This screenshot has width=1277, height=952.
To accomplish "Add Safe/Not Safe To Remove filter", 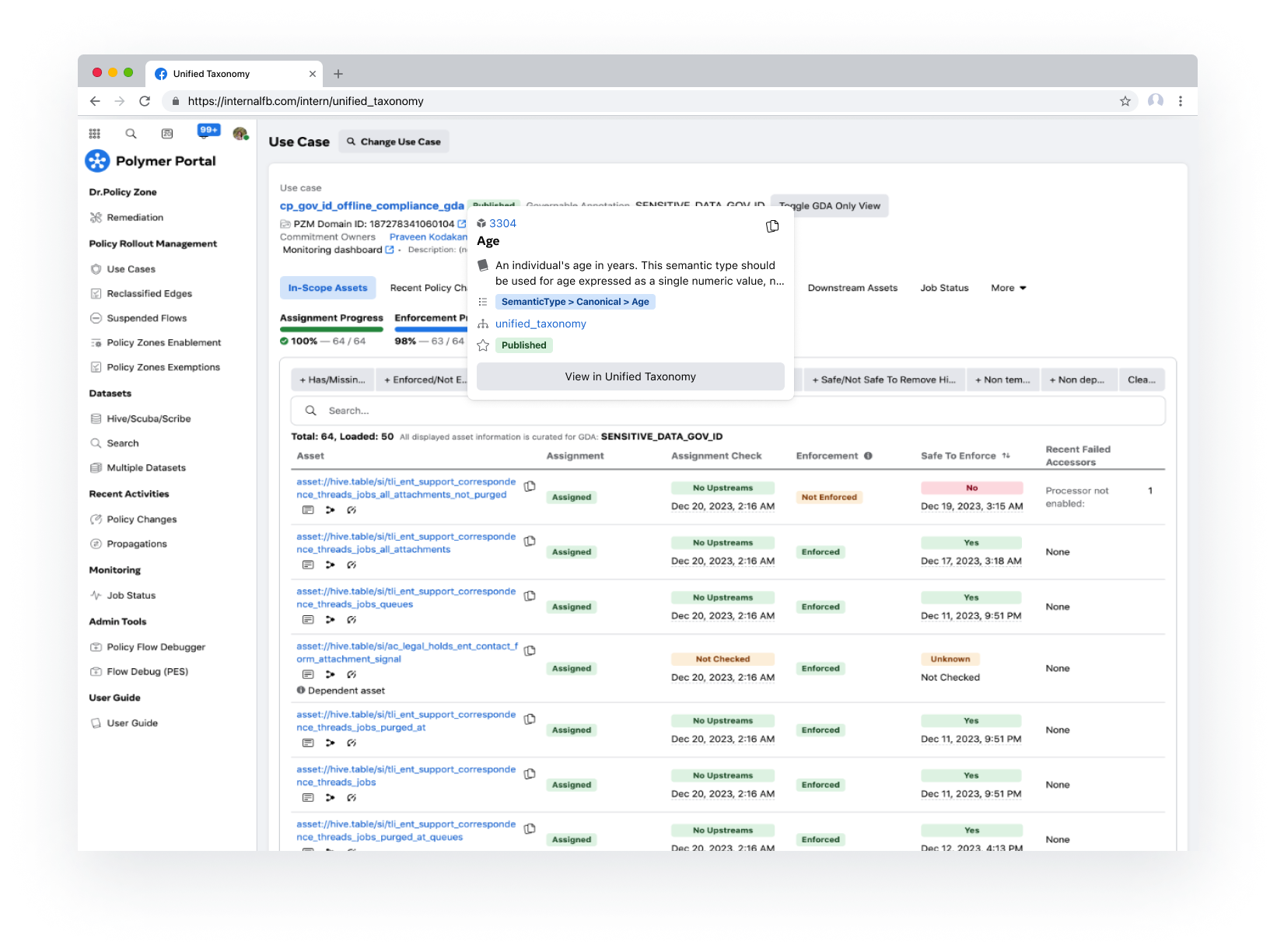I will (x=883, y=380).
